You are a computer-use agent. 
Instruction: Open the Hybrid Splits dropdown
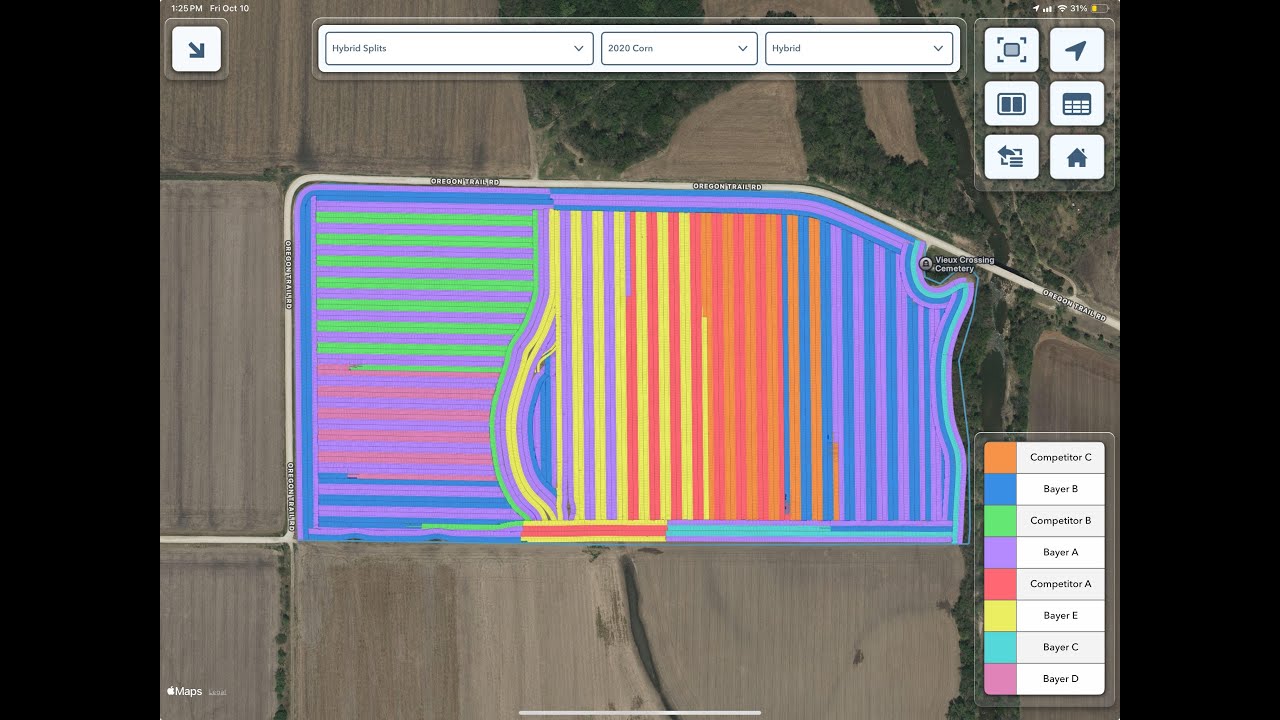click(459, 48)
